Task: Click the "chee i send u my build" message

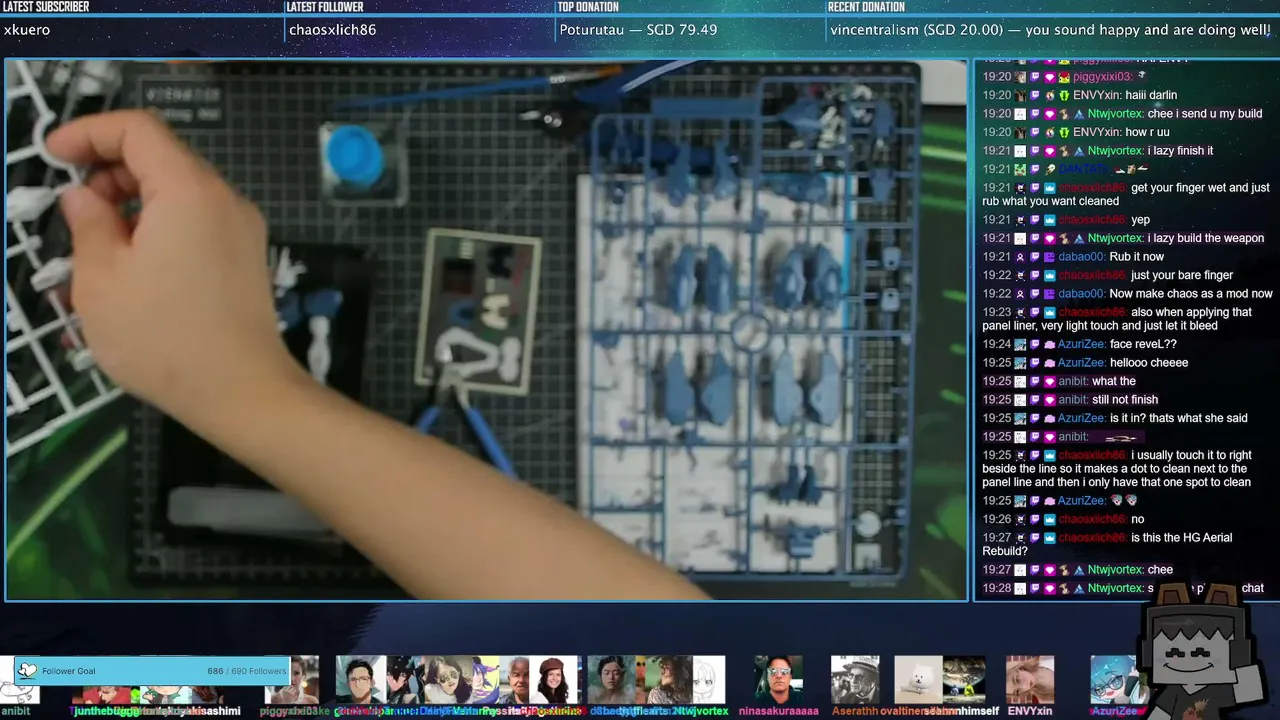Action: point(1205,114)
